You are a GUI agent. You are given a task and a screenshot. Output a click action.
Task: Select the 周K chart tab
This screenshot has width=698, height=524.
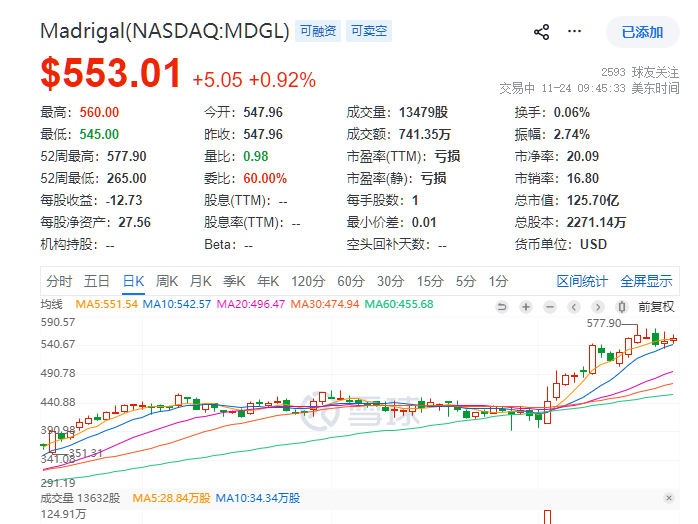pos(167,281)
